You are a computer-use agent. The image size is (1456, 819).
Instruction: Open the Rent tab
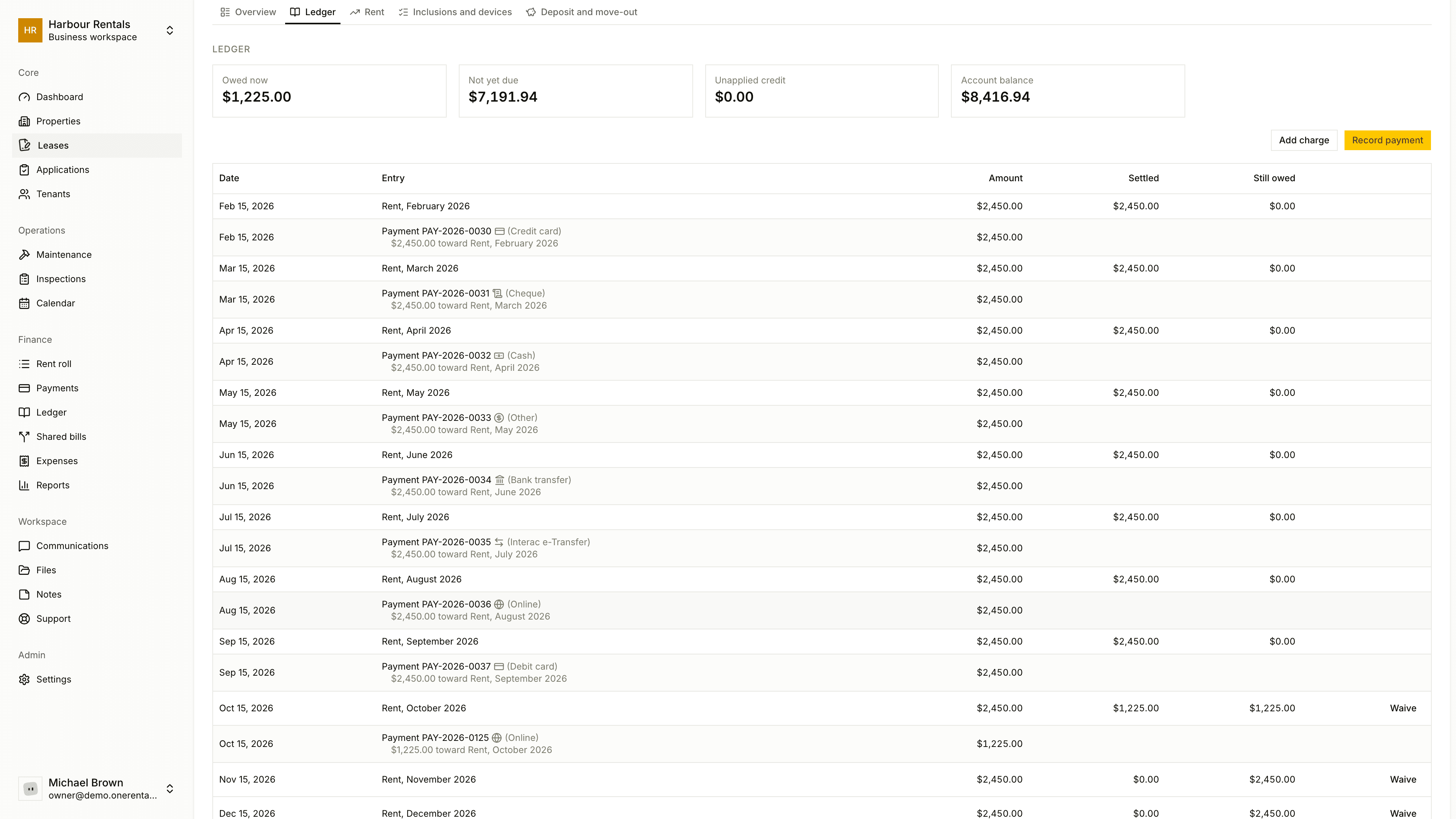point(367,12)
